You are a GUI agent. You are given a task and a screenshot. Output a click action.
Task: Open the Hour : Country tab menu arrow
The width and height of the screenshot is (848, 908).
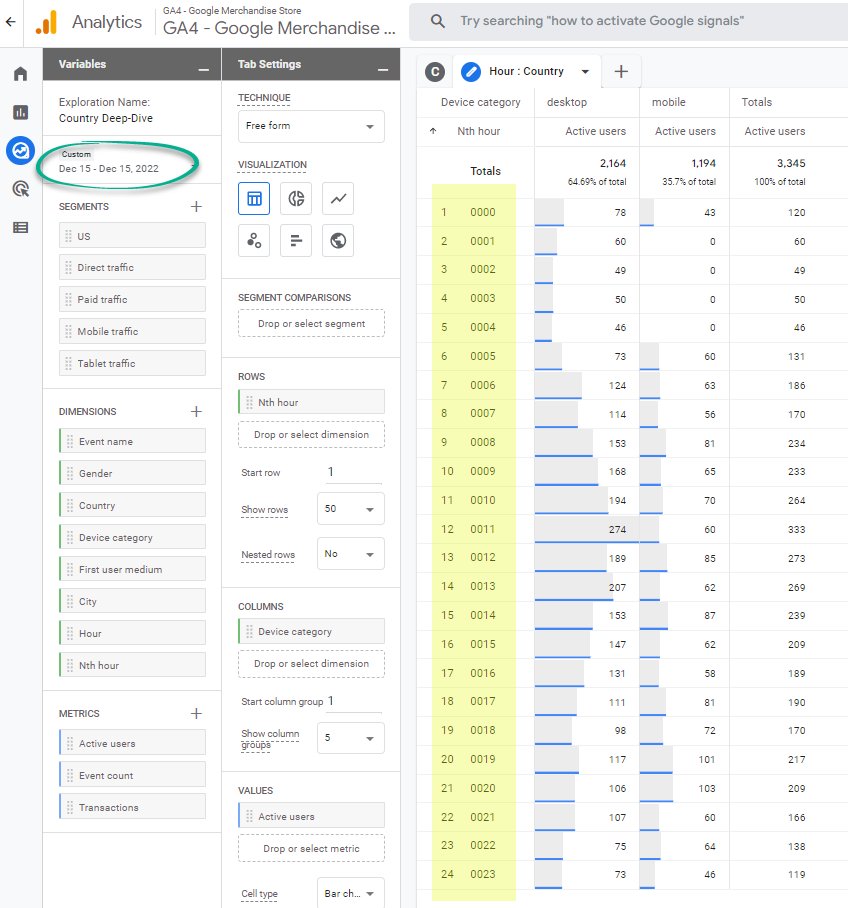586,72
